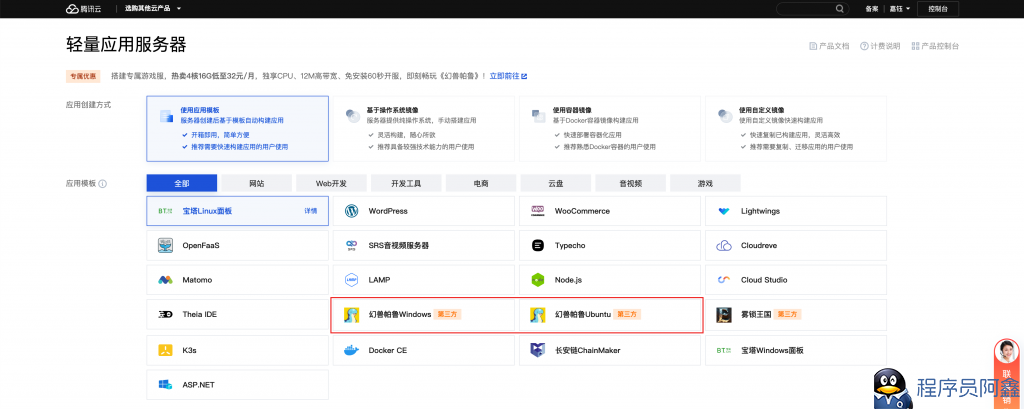Switch to the 音视频 template tab
The width and height of the screenshot is (1024, 409).
pos(631,183)
